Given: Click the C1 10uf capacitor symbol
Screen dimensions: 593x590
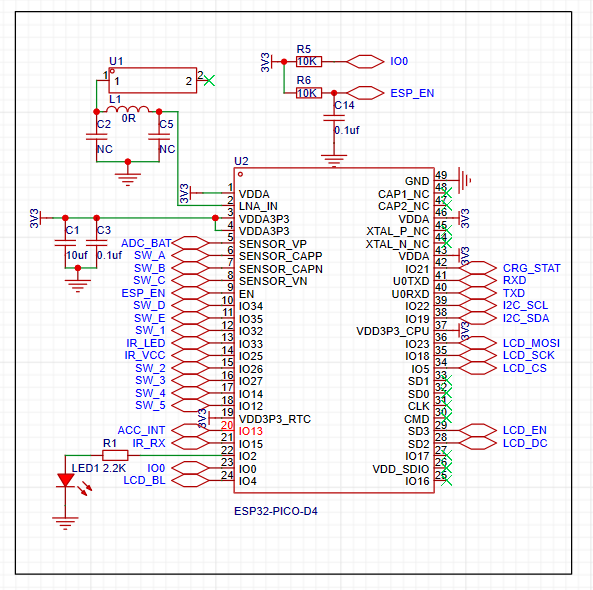Looking at the screenshot, I should (65, 243).
